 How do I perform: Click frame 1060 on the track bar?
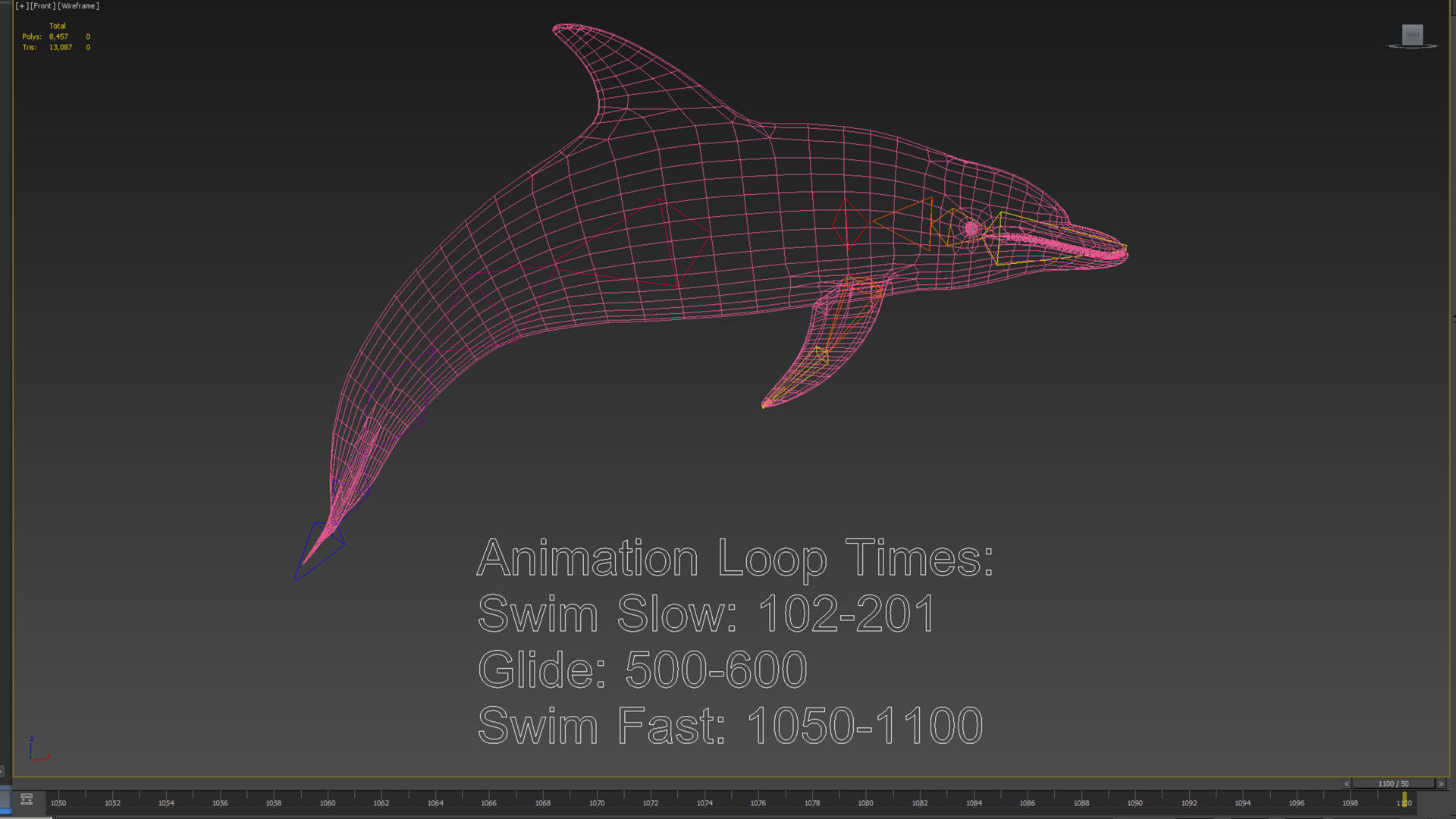click(x=328, y=803)
